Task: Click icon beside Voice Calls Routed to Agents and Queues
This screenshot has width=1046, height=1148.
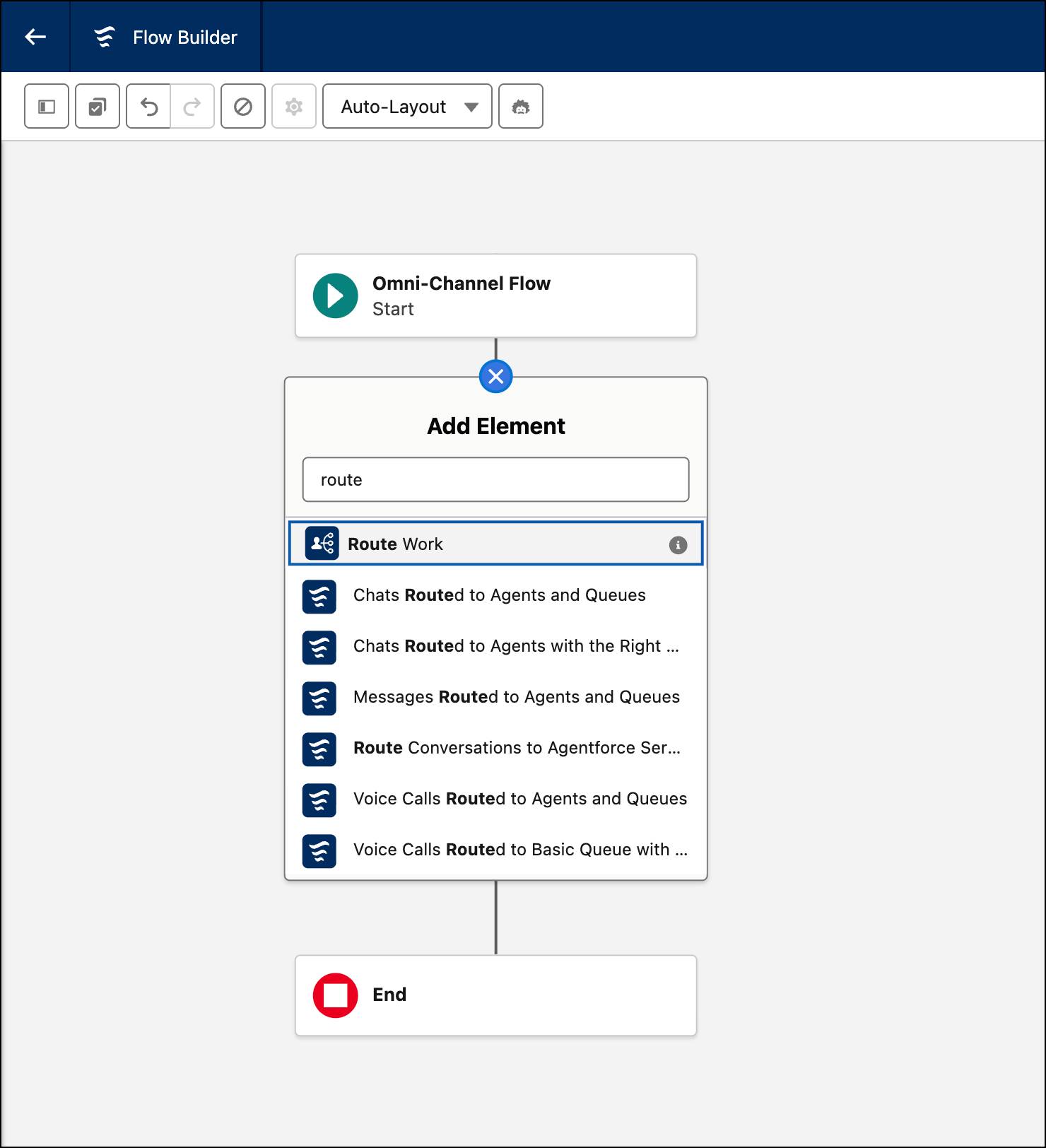Action: click(319, 800)
